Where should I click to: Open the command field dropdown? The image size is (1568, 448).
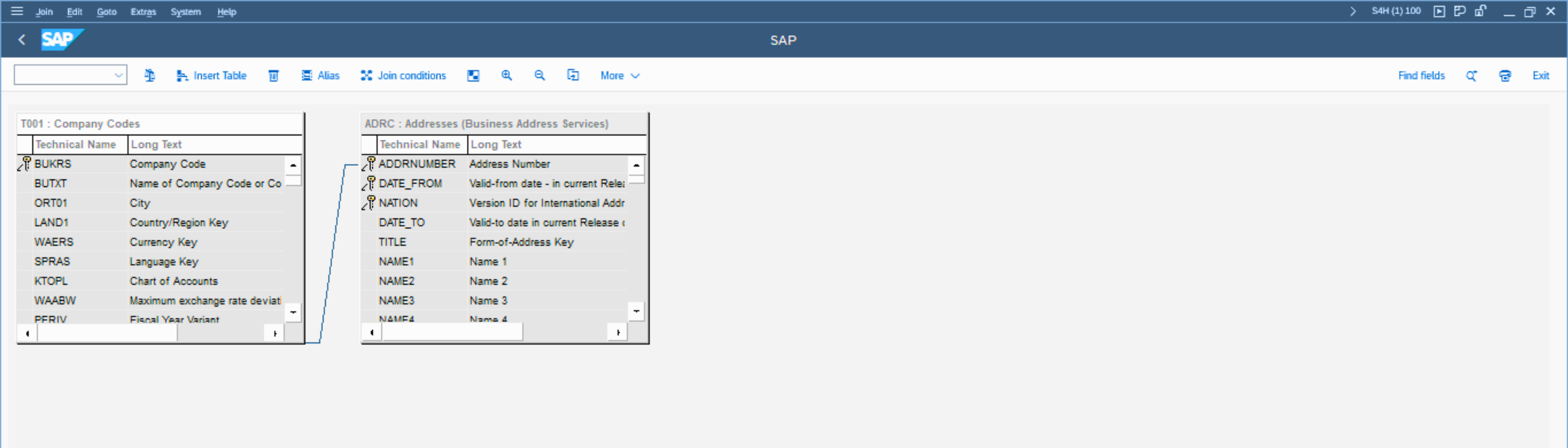(x=118, y=75)
